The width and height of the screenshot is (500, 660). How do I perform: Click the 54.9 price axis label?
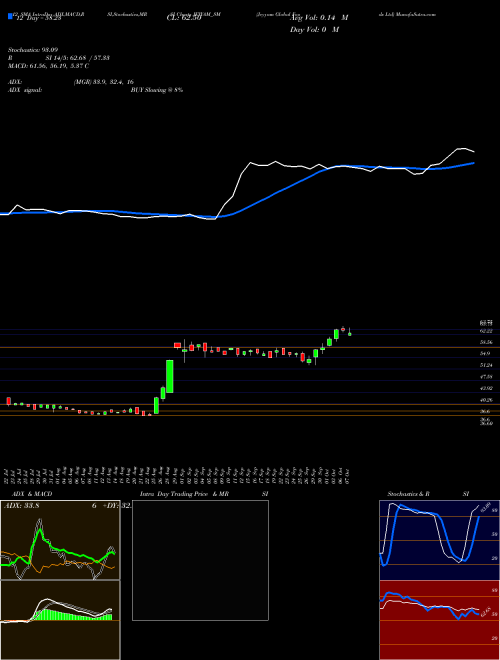coord(486,354)
